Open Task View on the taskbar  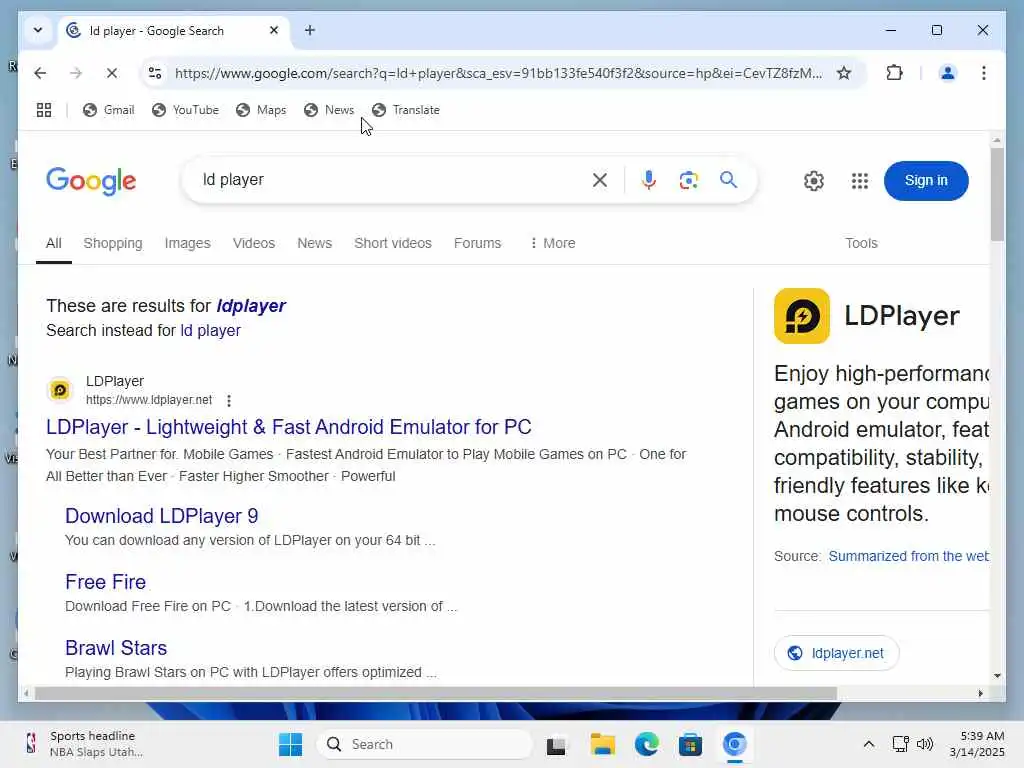tap(556, 744)
